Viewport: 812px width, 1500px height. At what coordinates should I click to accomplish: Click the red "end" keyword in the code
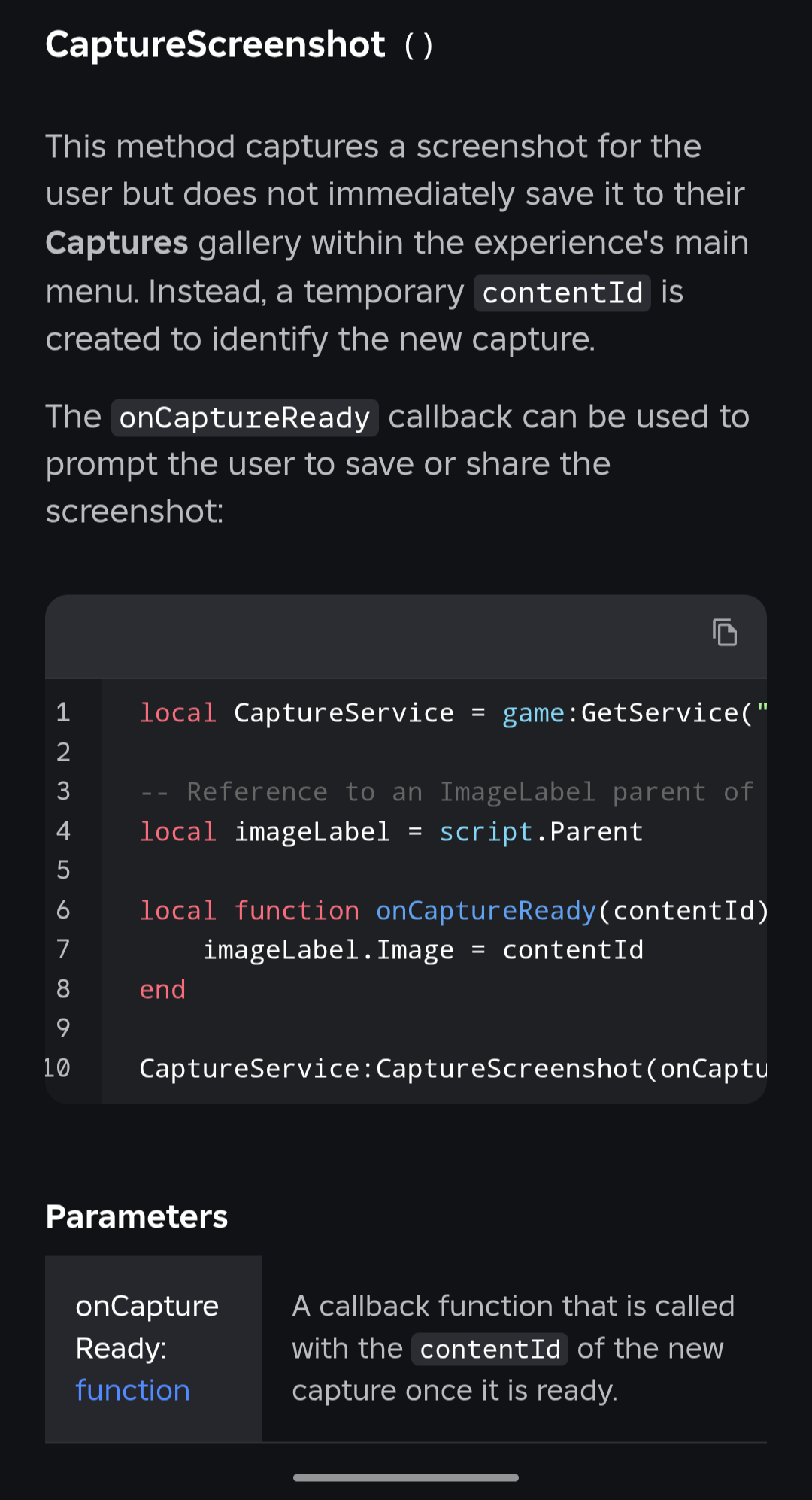tap(162, 989)
